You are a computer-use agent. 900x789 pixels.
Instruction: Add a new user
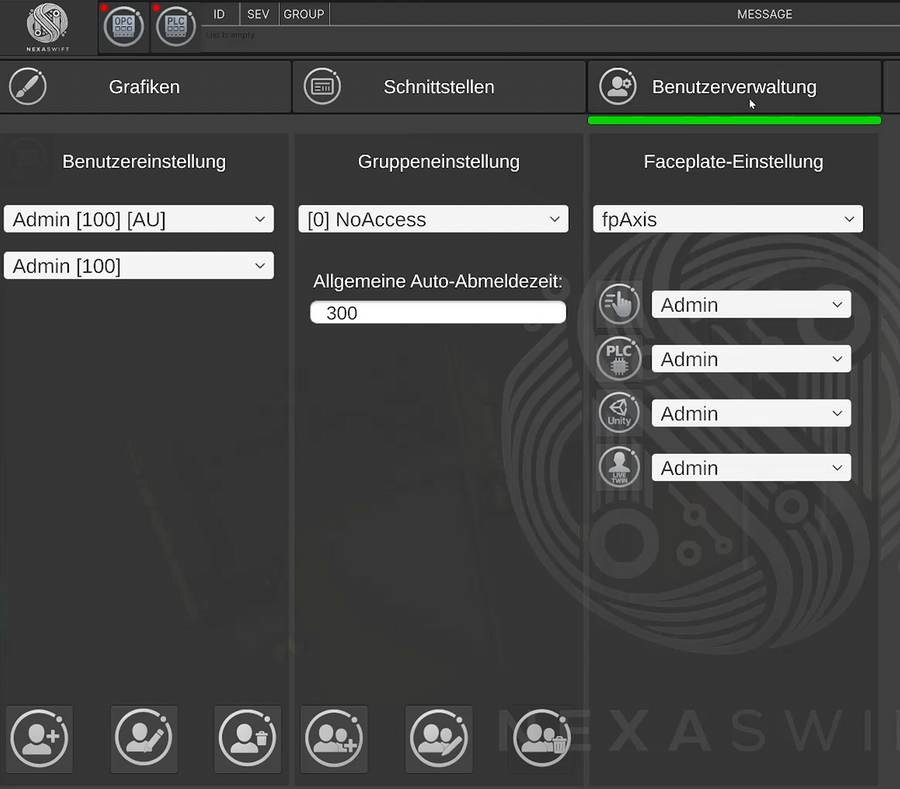(x=39, y=739)
